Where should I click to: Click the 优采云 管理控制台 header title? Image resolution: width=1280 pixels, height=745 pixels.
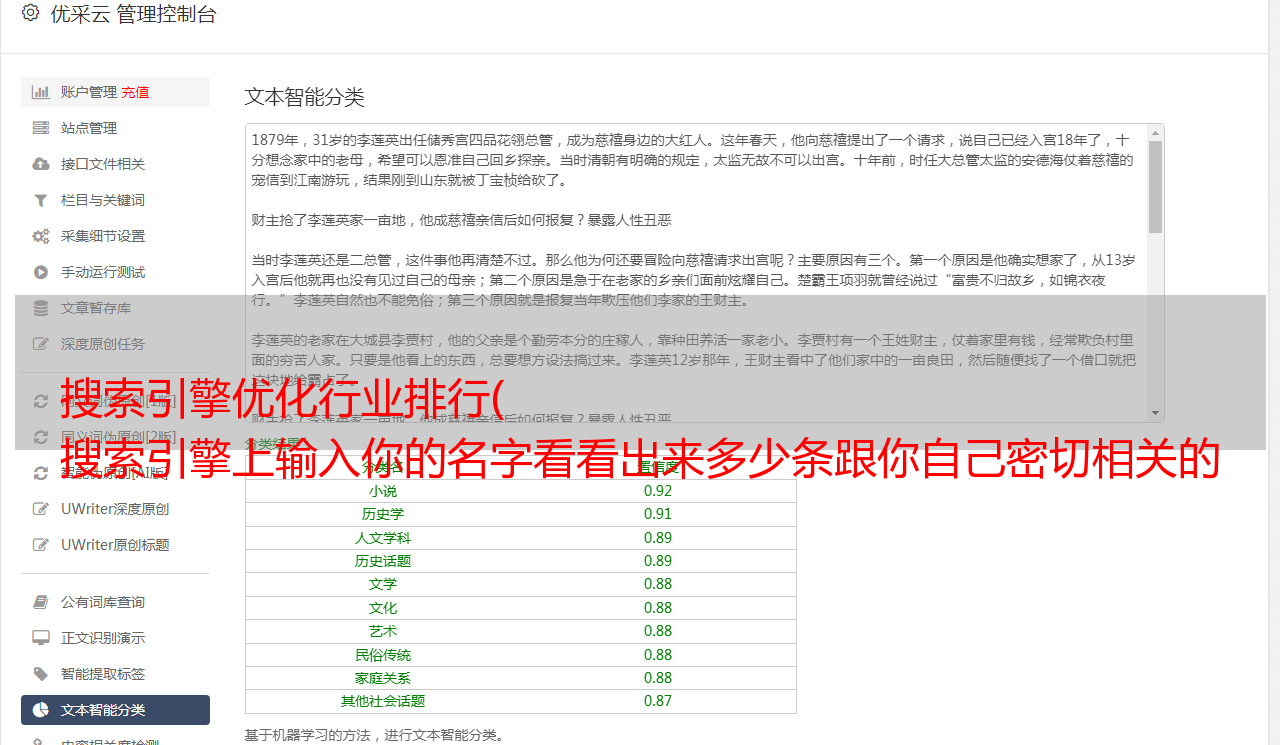133,14
